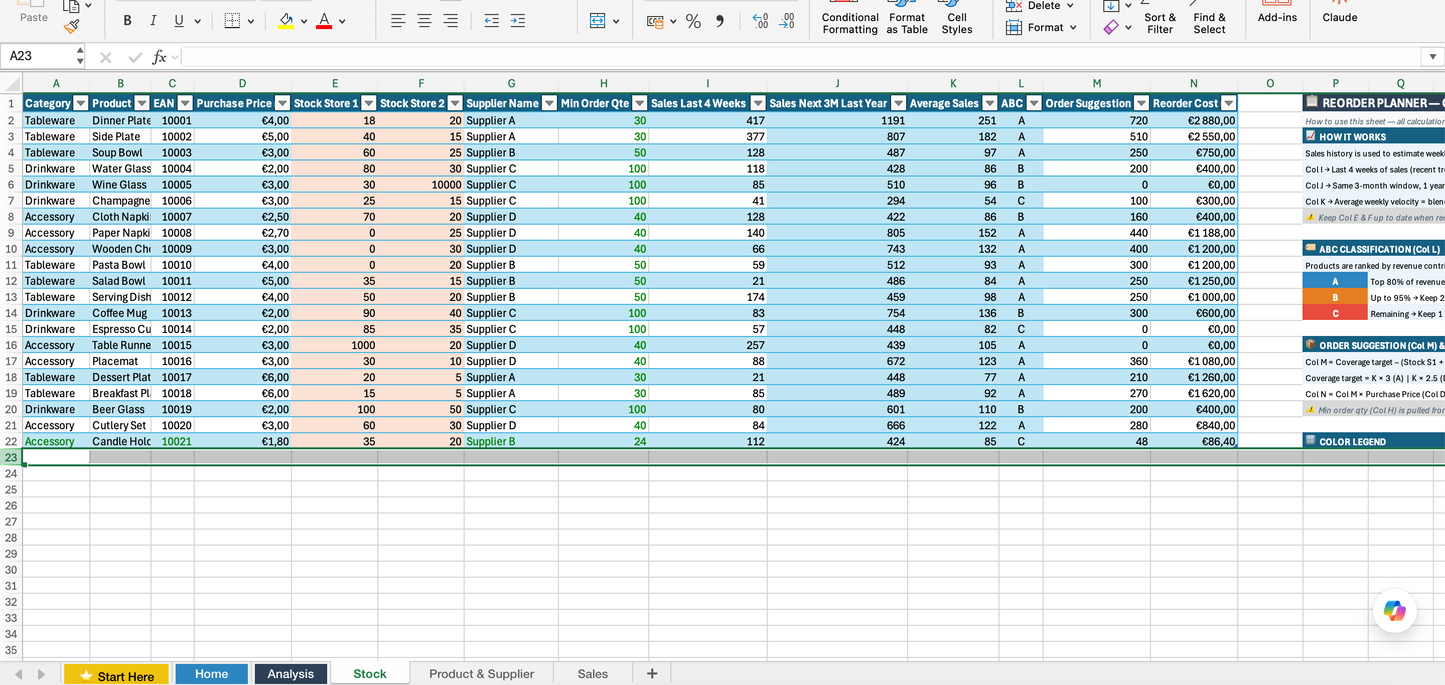Align text left
Screen dimensions: 1445x685
pyautogui.click(x=398, y=21)
